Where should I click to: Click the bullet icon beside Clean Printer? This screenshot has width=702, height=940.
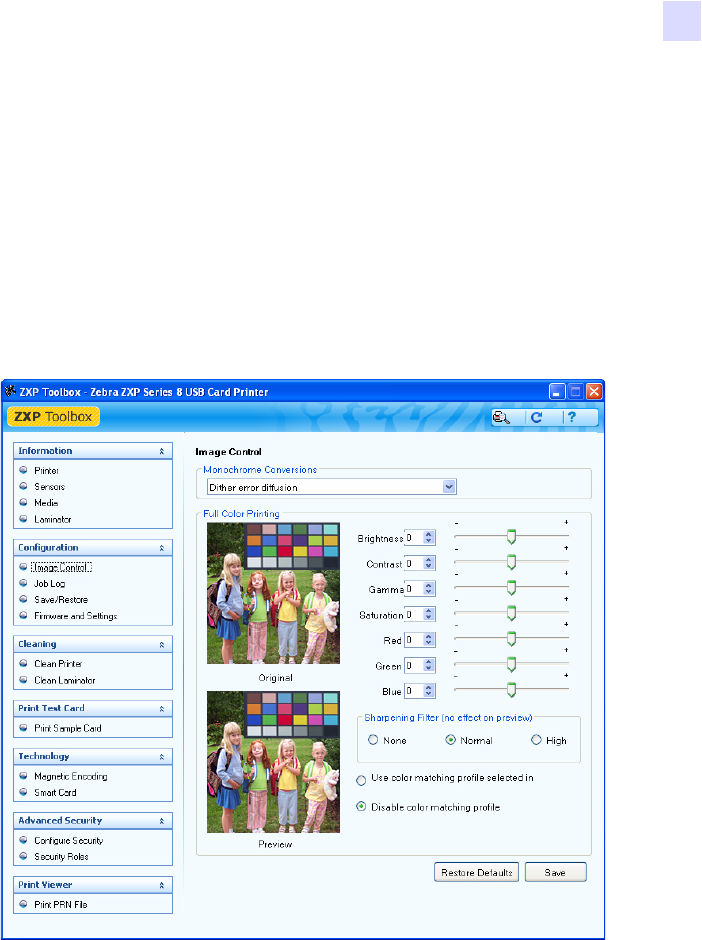click(x=23, y=663)
